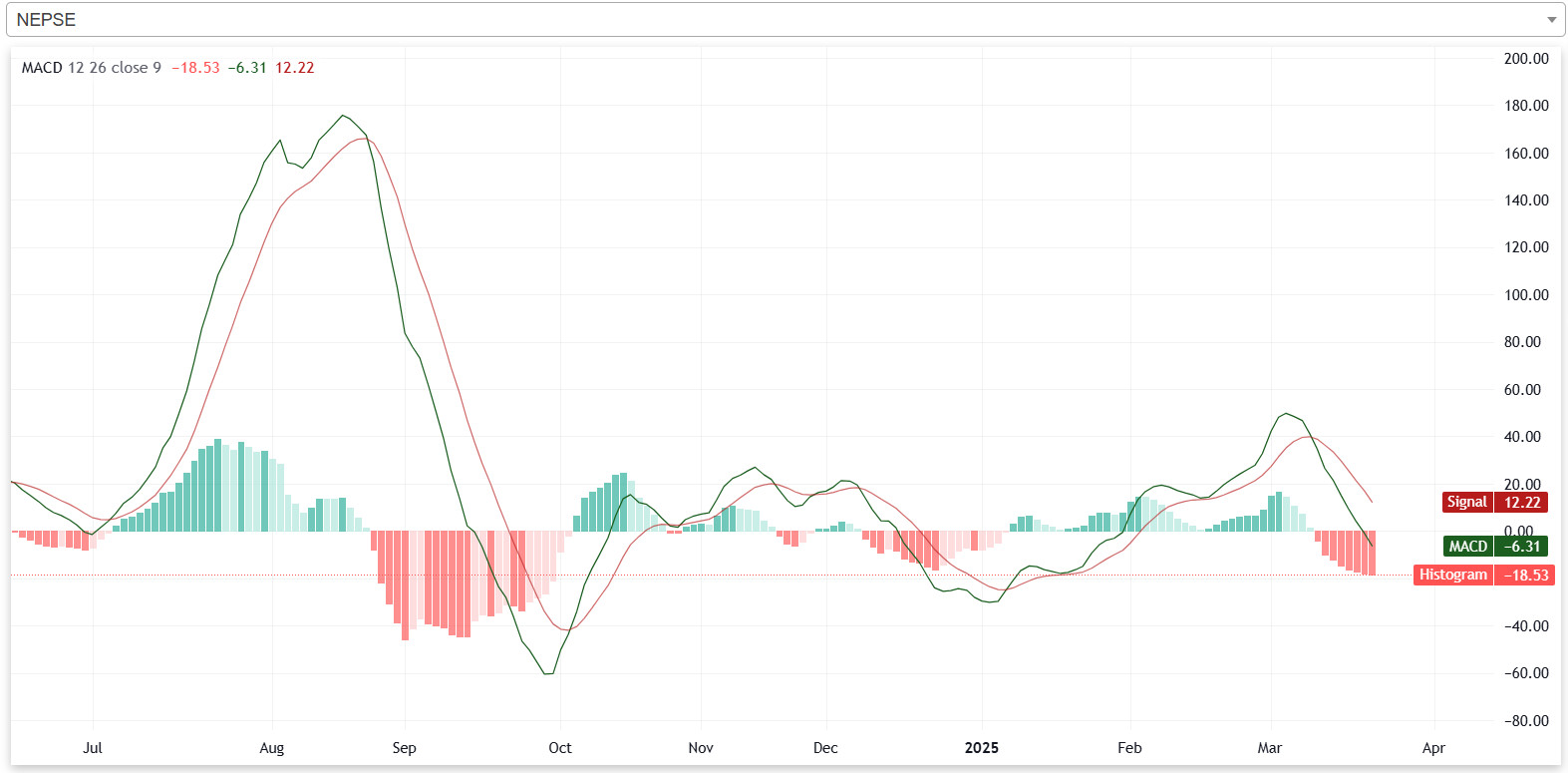
Task: Click the 2025 label on time axis
Action: pyautogui.click(x=981, y=748)
